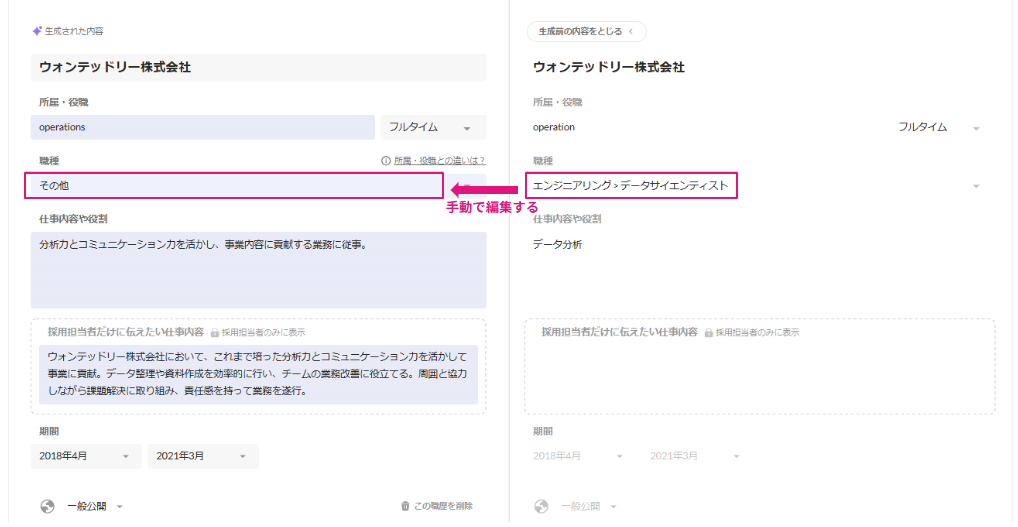Click the info icon next to 所属・役職との違いは?
This screenshot has width=1018, height=527.
pyautogui.click(x=386, y=160)
